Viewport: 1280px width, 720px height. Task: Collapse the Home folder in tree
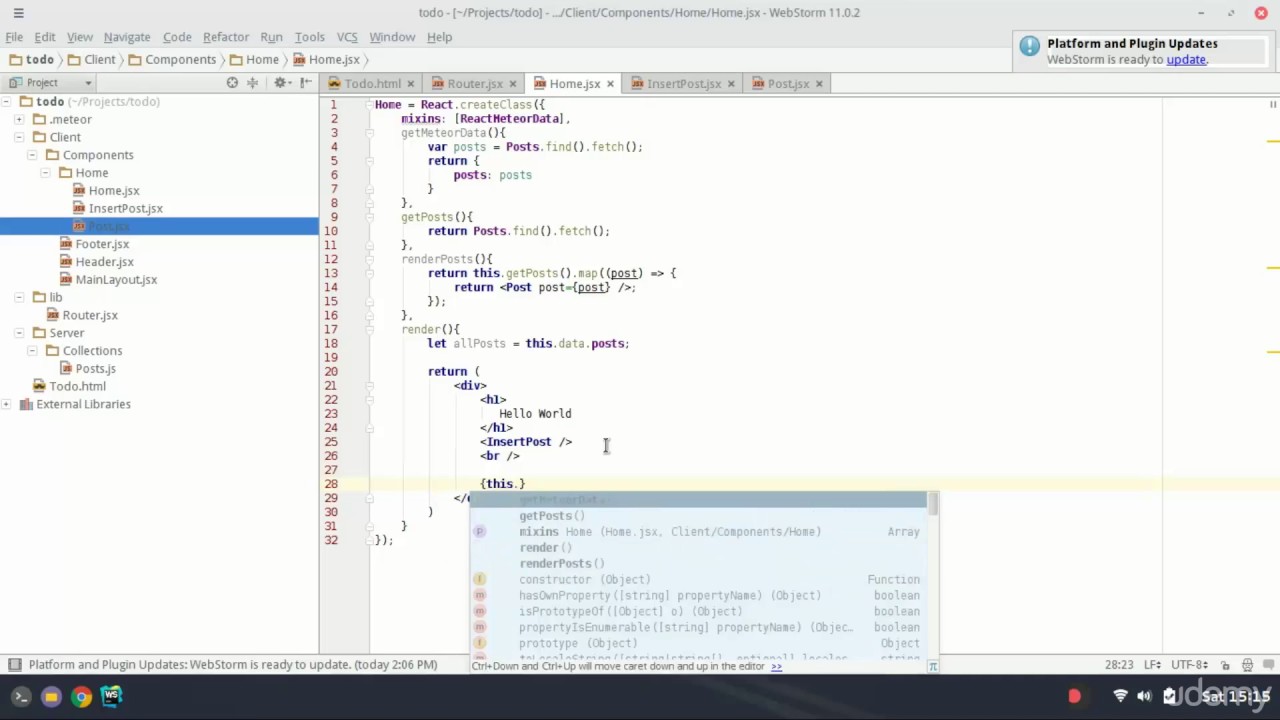(45, 173)
